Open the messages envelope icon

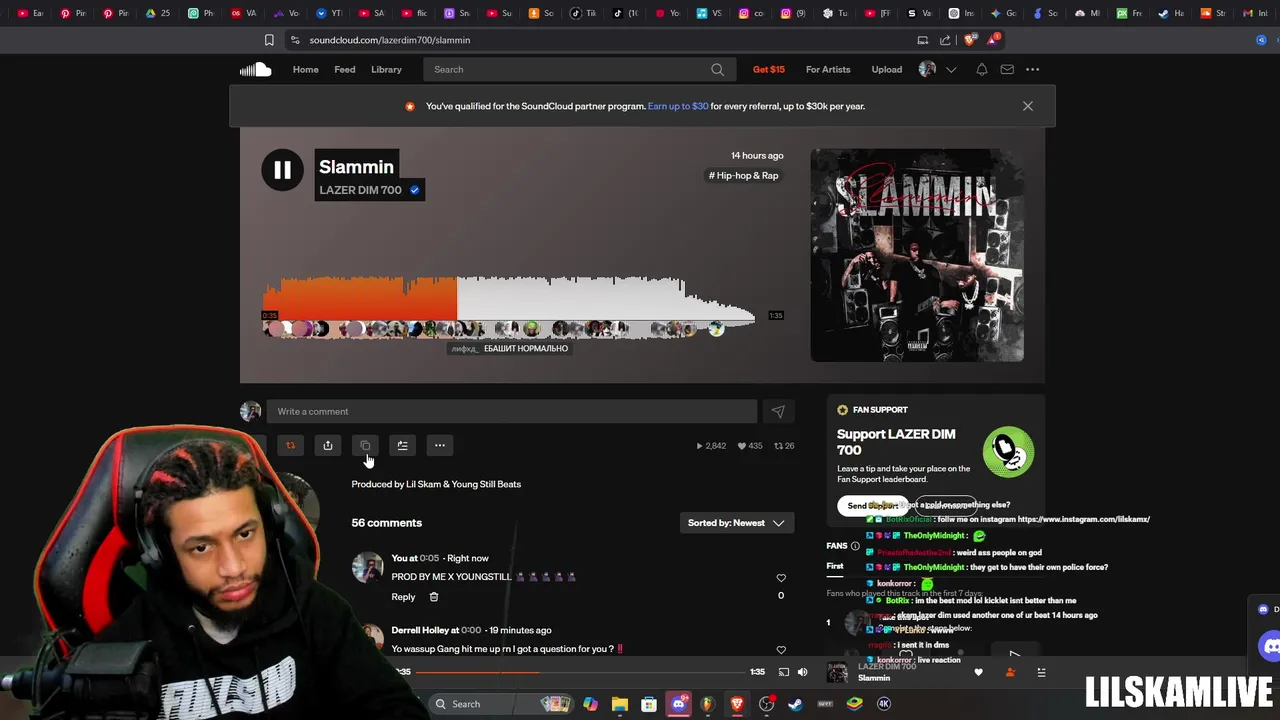pos(1007,69)
